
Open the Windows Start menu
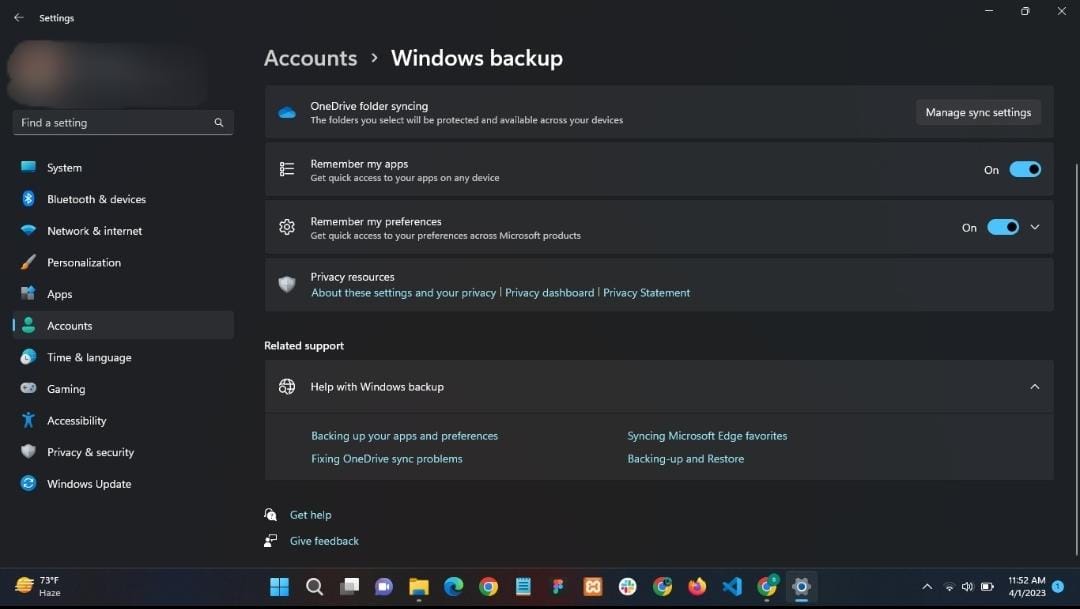coord(279,587)
